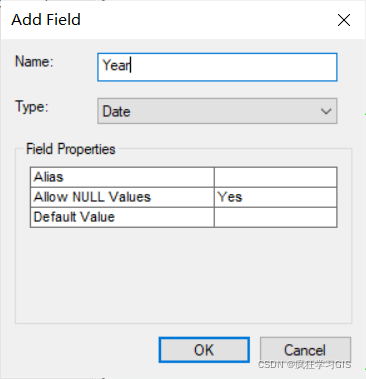This screenshot has height=379, width=366.
Task: Click the Default Value entry cell
Action: (x=275, y=217)
